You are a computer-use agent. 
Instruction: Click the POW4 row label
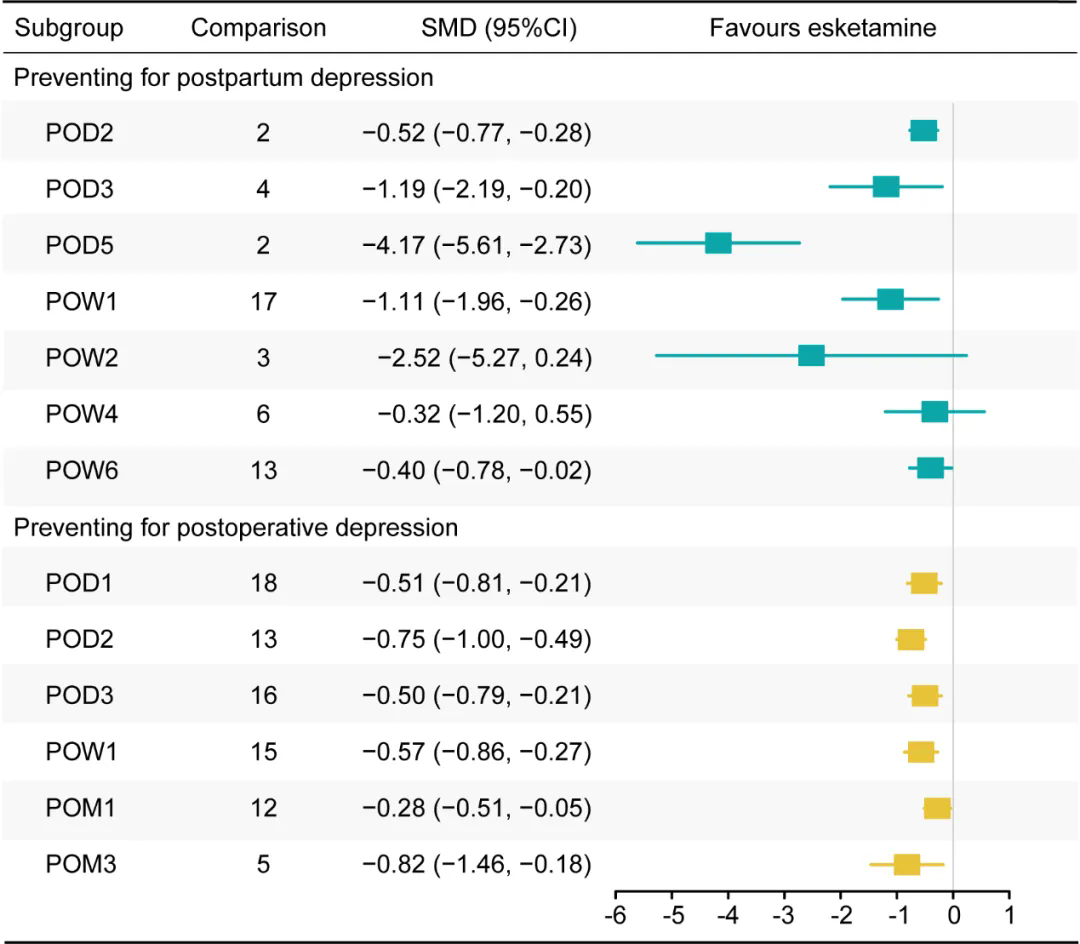coord(82,413)
